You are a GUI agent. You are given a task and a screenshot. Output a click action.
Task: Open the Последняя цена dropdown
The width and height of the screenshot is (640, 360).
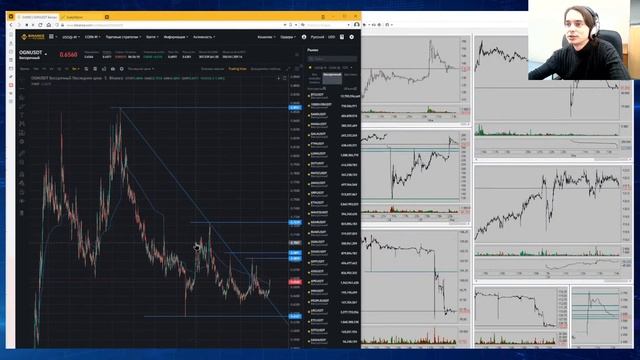pos(141,69)
